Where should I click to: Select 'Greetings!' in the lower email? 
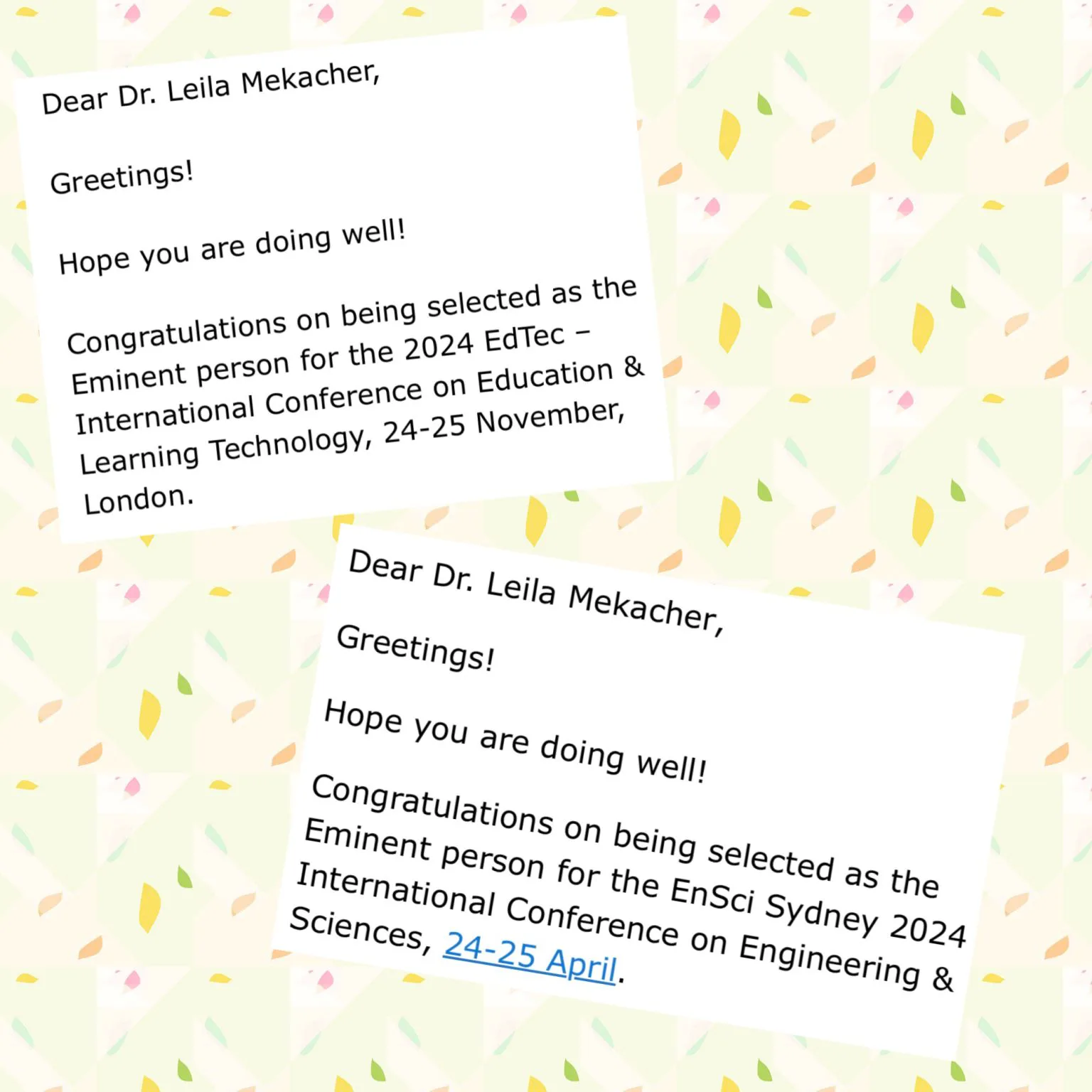pyautogui.click(x=416, y=647)
